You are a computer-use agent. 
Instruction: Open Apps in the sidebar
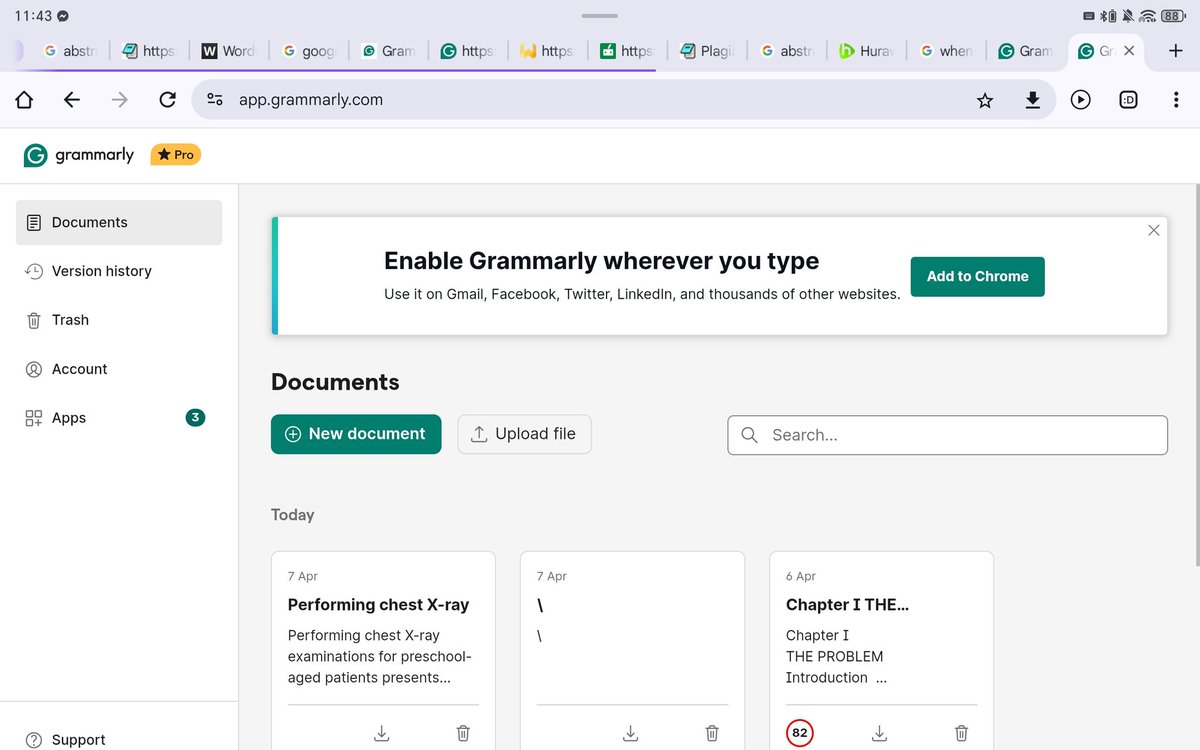[119, 418]
